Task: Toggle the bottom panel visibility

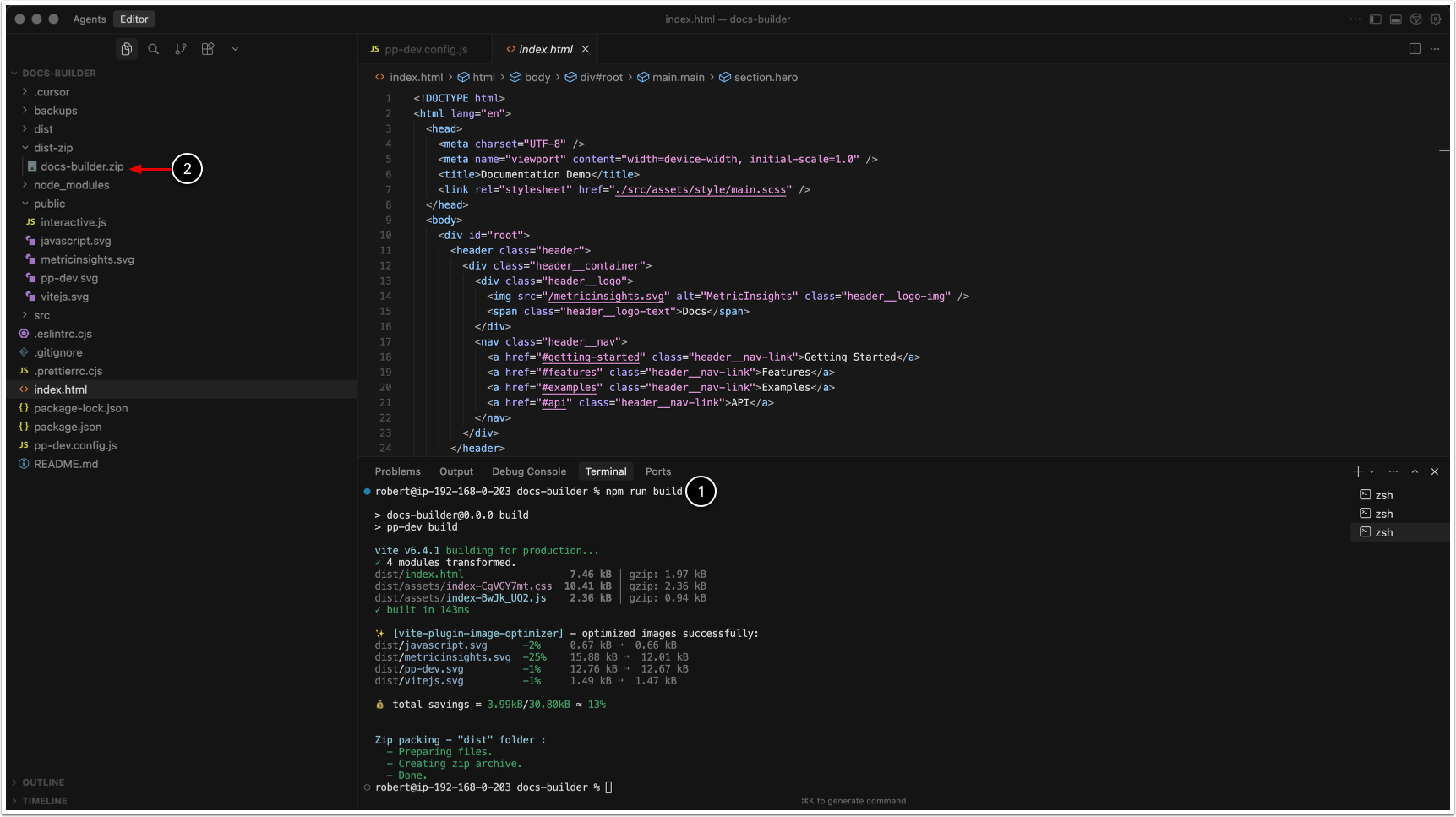Action: (x=1395, y=19)
